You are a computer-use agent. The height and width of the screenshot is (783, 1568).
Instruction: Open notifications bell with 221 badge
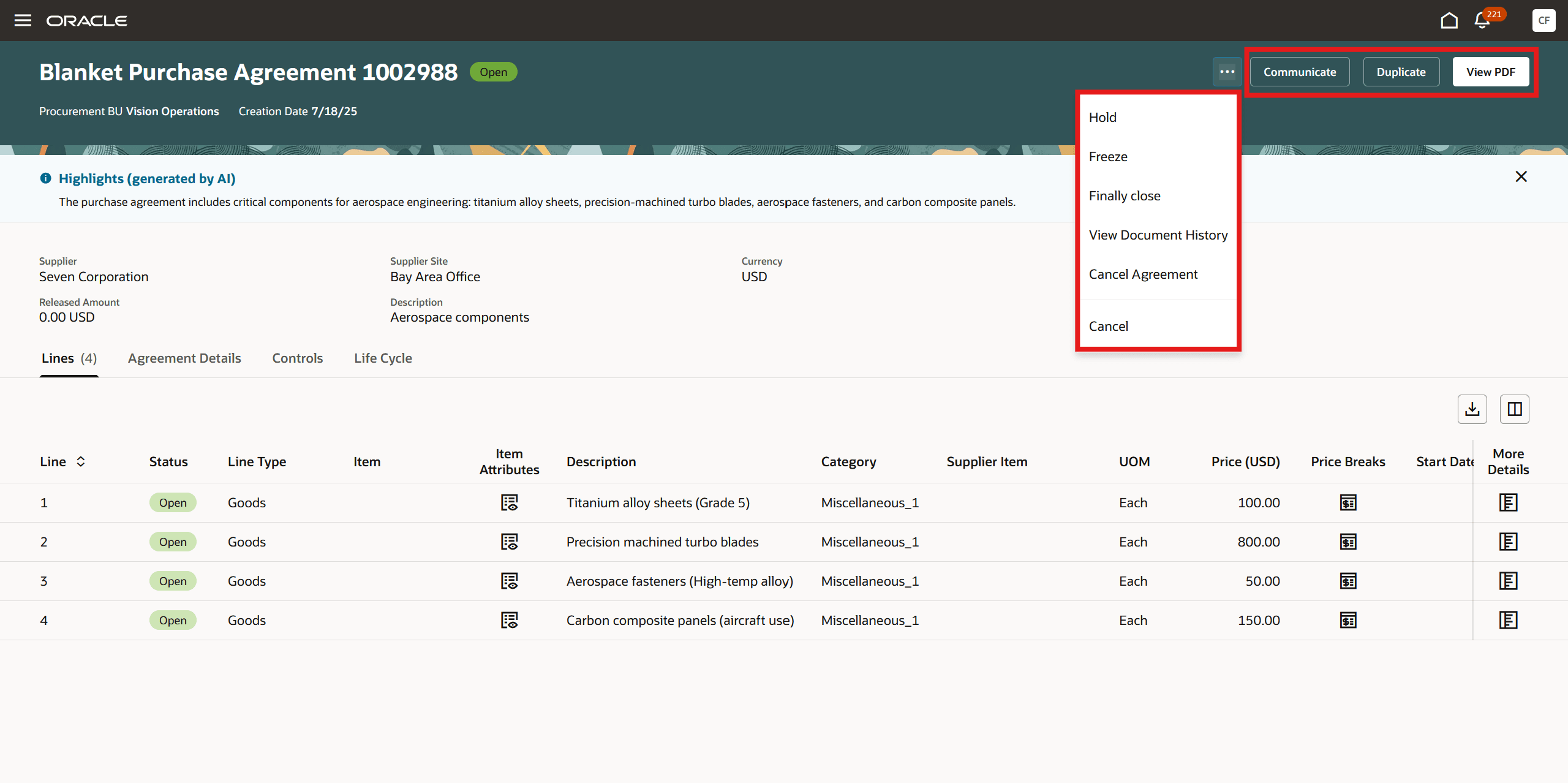[x=1482, y=20]
